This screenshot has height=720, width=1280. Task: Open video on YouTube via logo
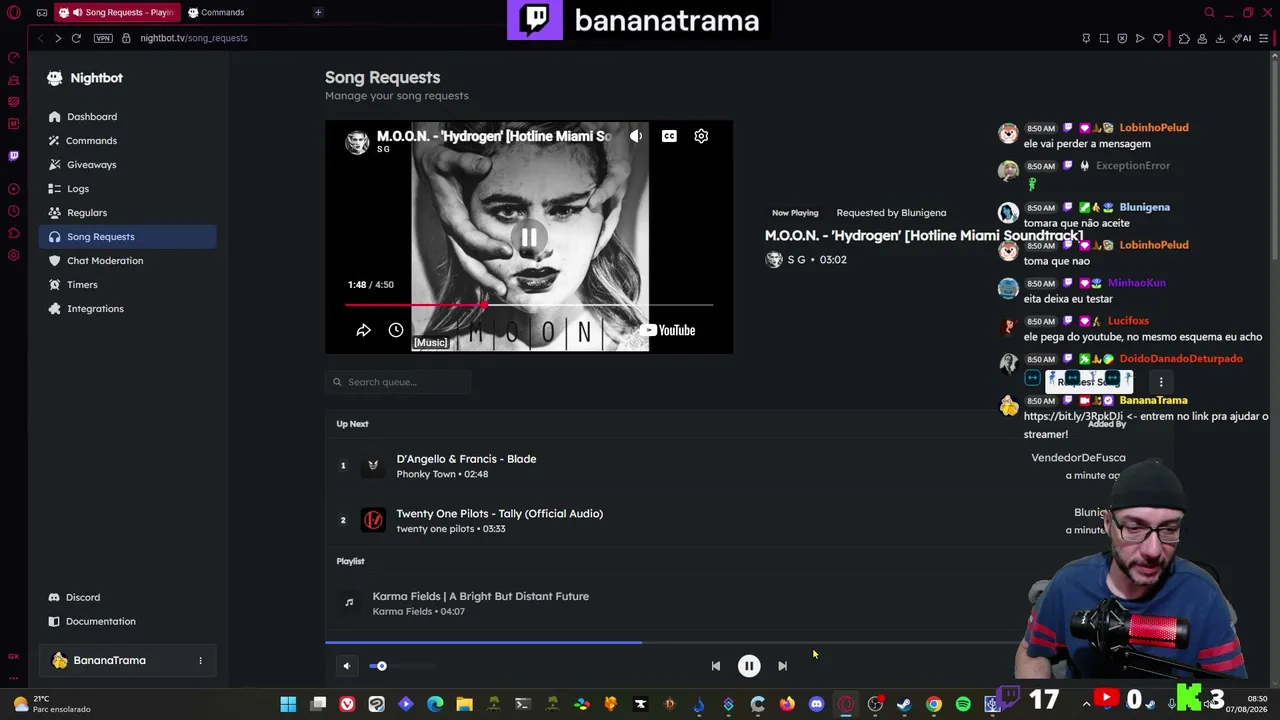click(668, 331)
